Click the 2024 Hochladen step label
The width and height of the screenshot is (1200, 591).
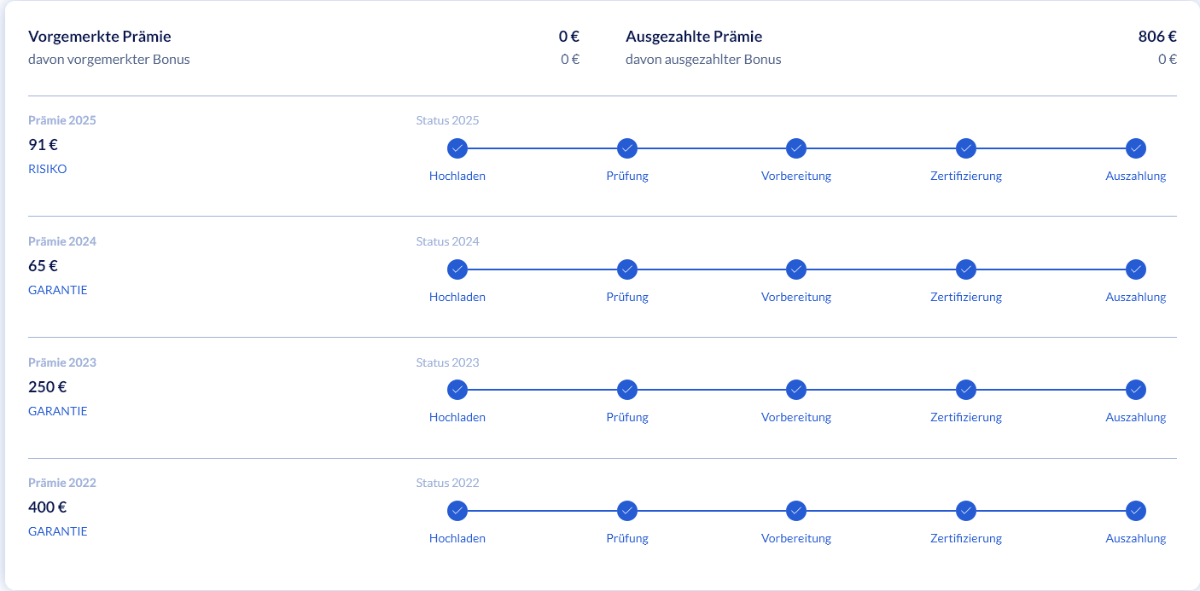(x=457, y=297)
